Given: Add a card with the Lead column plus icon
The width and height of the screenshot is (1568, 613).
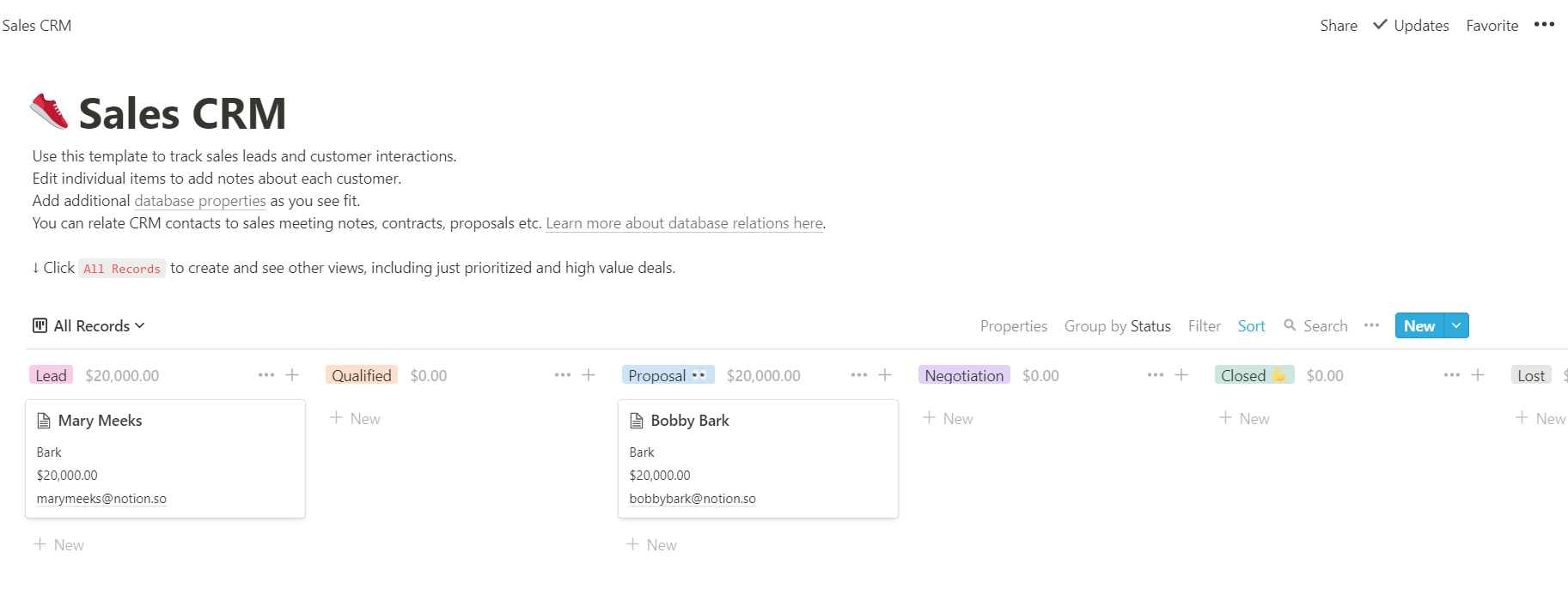Looking at the screenshot, I should tap(292, 375).
